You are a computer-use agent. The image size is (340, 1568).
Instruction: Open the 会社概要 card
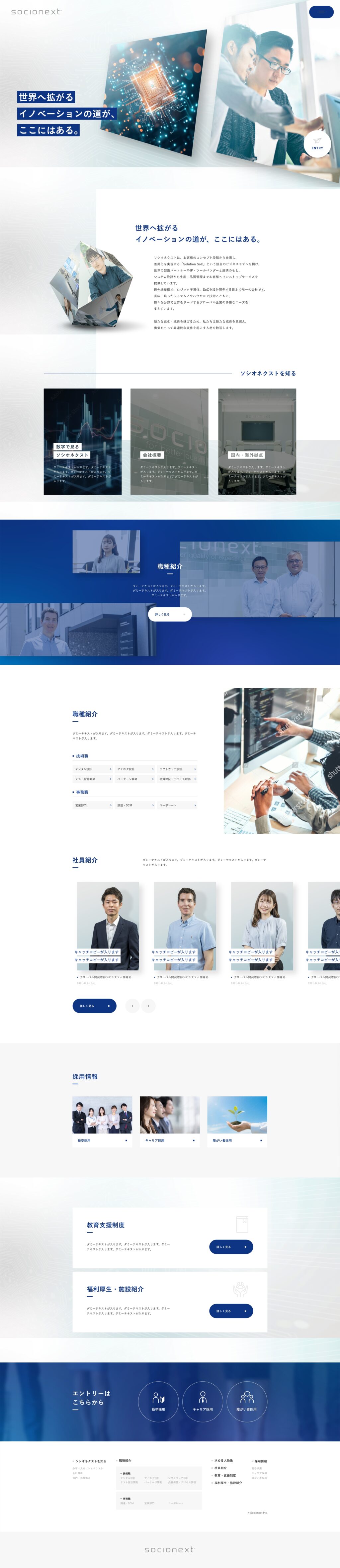169,441
